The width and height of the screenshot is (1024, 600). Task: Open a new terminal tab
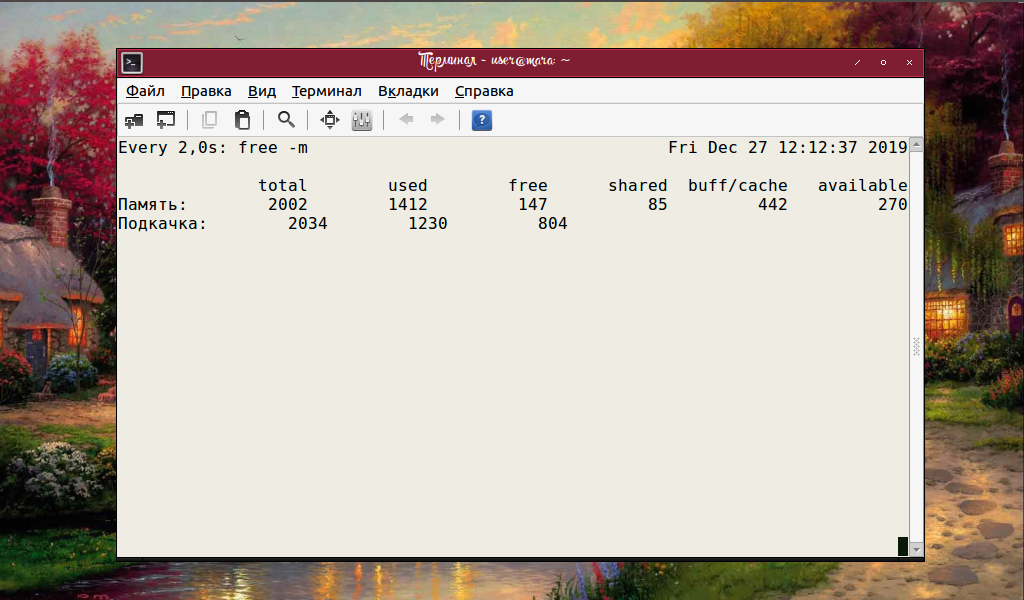134,120
